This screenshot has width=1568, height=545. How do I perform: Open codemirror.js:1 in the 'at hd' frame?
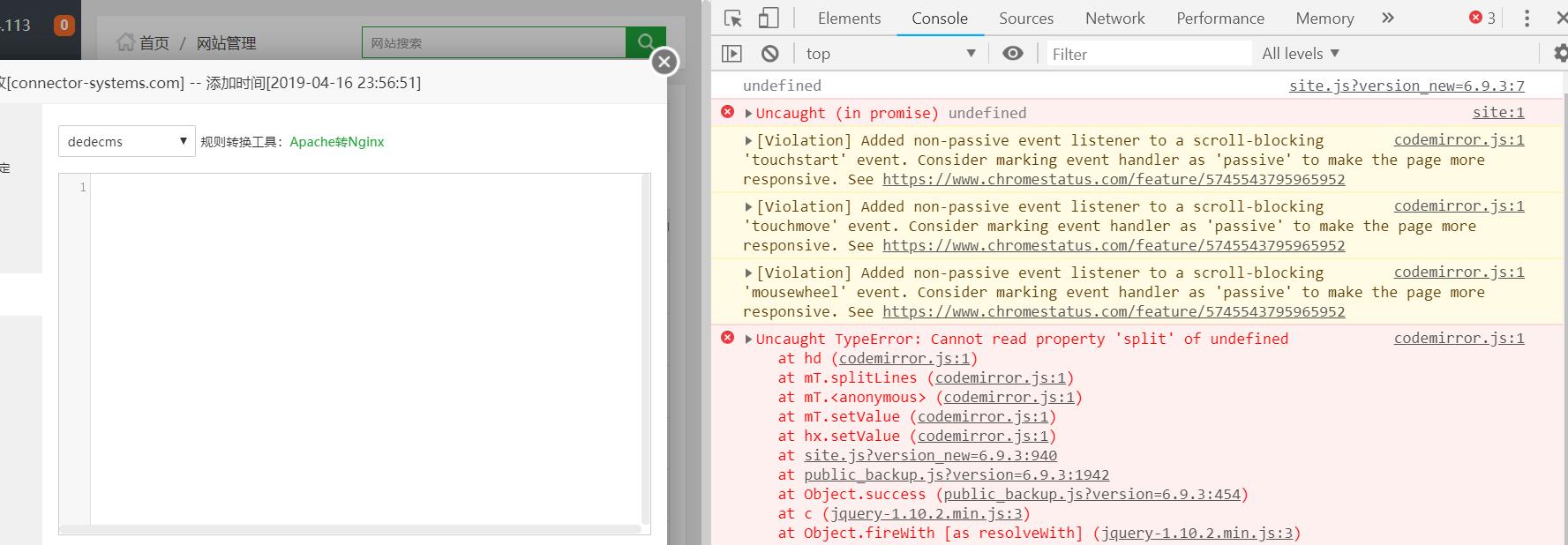coord(904,358)
